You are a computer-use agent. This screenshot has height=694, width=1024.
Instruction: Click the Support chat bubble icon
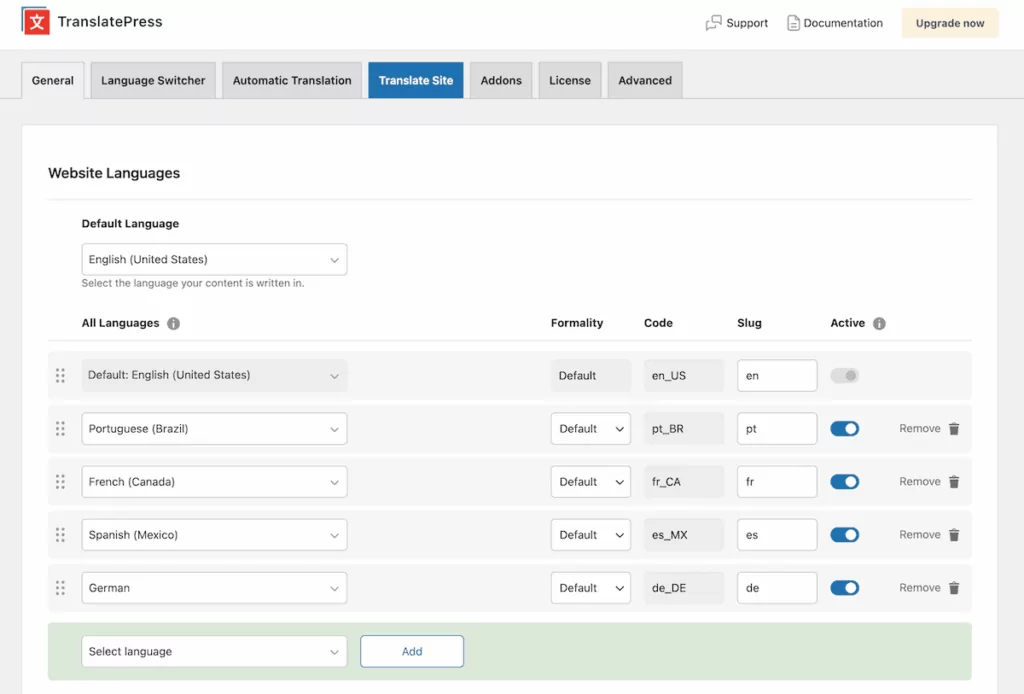click(713, 23)
